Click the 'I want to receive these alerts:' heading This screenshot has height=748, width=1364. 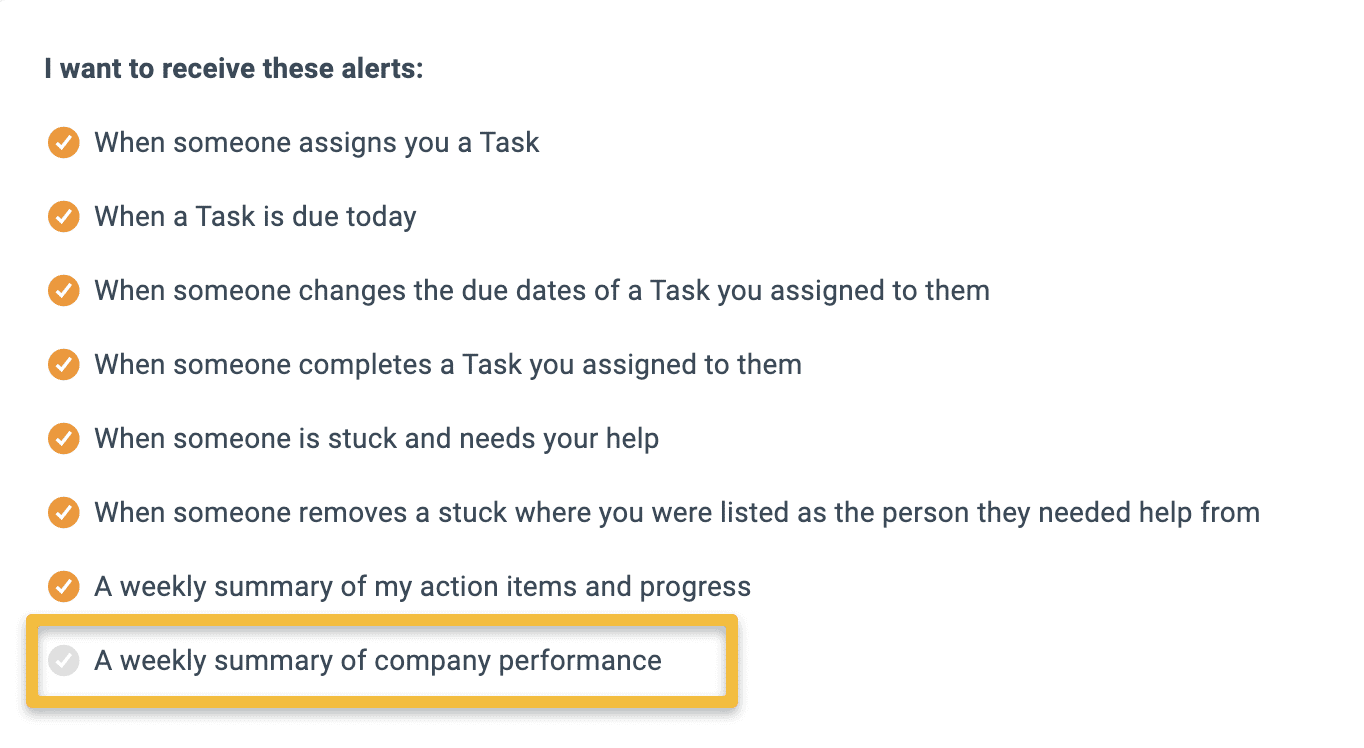pyautogui.click(x=234, y=70)
